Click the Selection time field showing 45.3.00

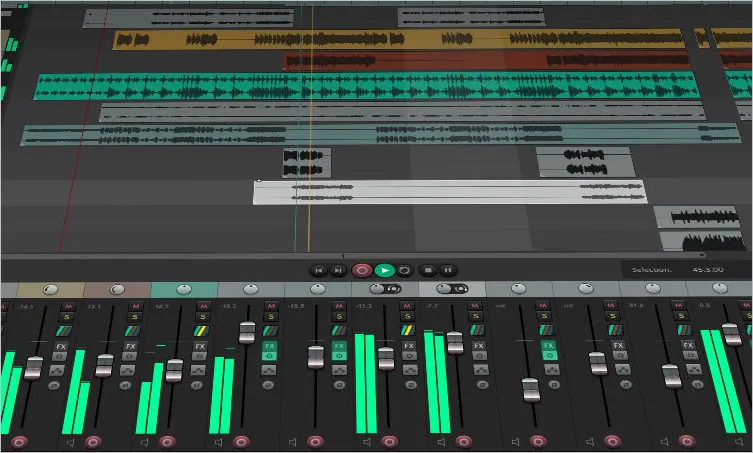[708, 269]
